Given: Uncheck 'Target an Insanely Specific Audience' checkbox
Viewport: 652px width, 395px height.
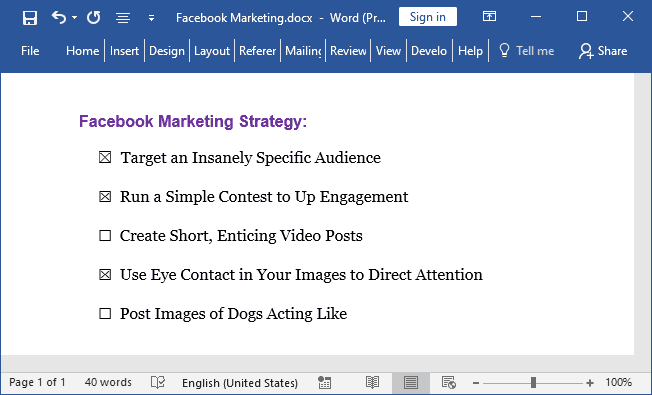Looking at the screenshot, I should [x=105, y=157].
